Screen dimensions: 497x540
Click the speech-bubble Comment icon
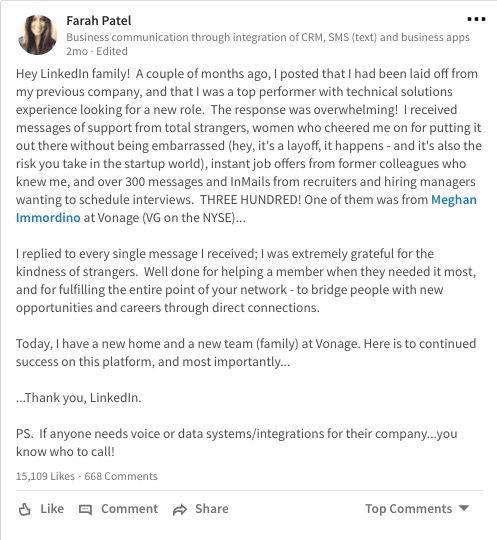tap(85, 510)
